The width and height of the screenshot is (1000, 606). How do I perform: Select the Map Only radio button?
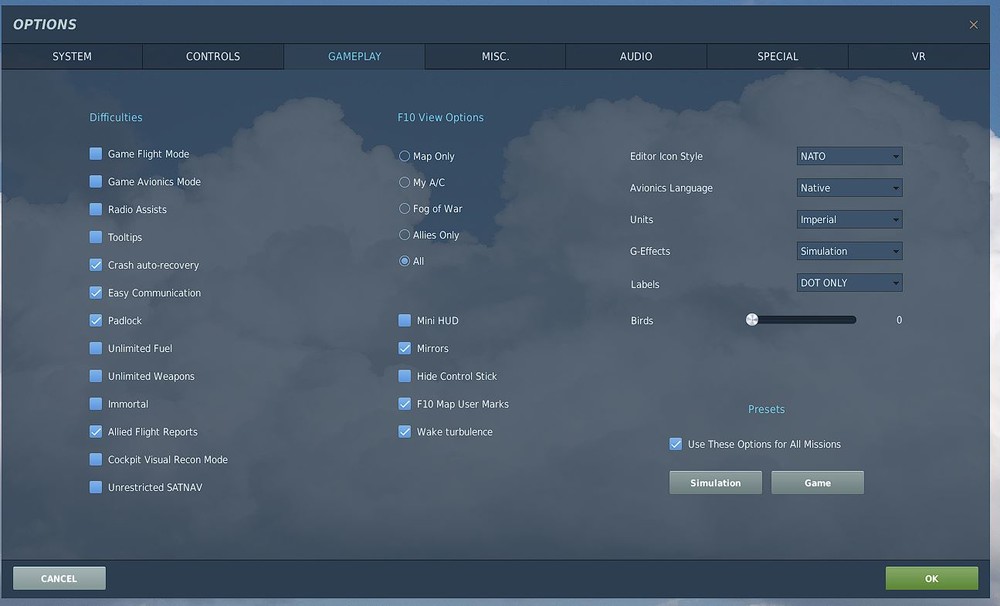point(404,156)
